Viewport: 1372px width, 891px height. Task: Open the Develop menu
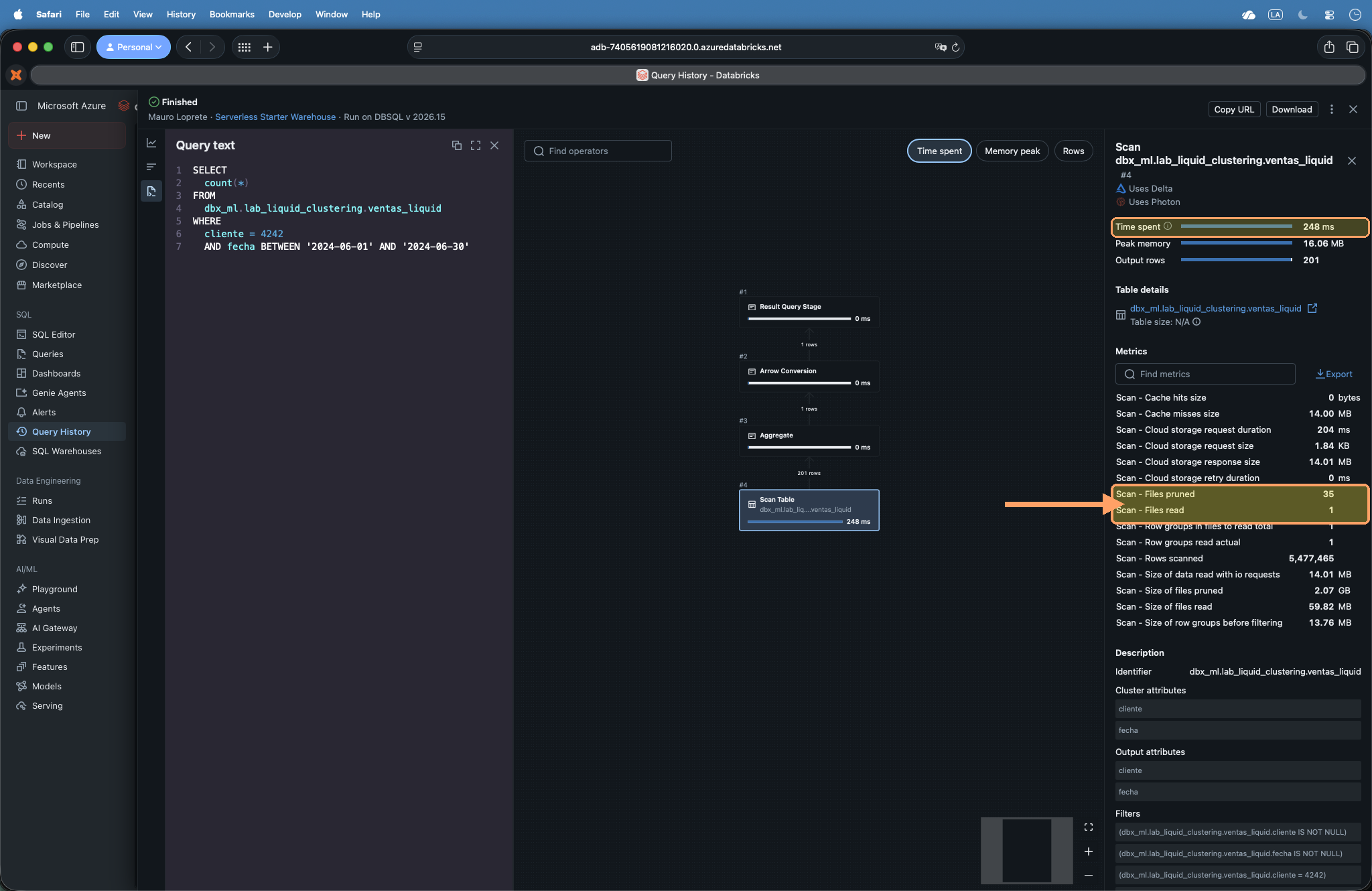coord(285,14)
